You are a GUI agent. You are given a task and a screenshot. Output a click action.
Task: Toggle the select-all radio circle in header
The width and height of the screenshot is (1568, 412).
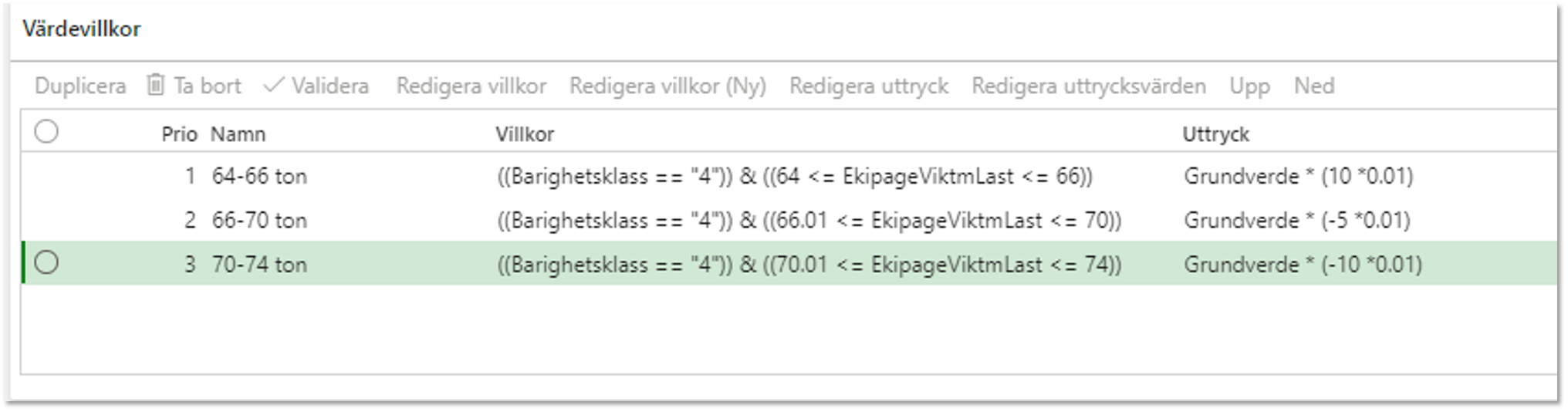point(46,132)
